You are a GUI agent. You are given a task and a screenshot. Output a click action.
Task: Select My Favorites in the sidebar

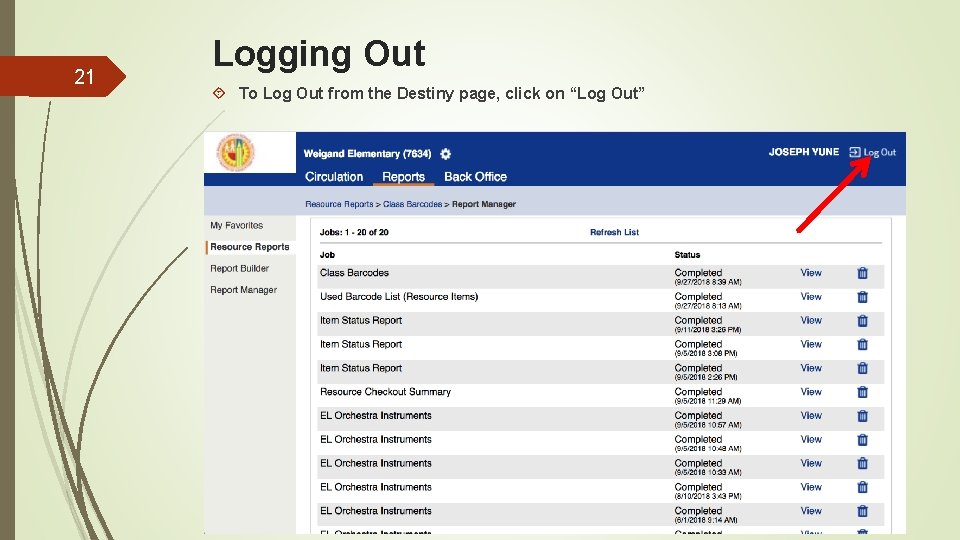236,225
